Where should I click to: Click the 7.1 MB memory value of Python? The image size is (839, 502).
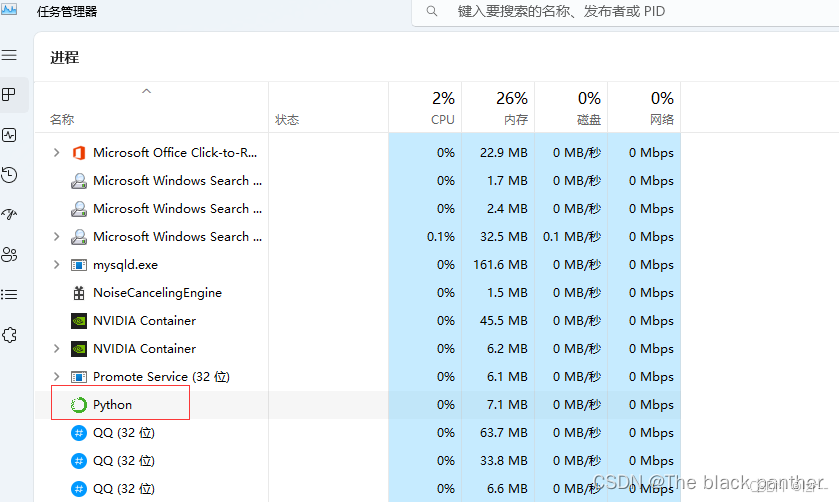[x=507, y=405]
